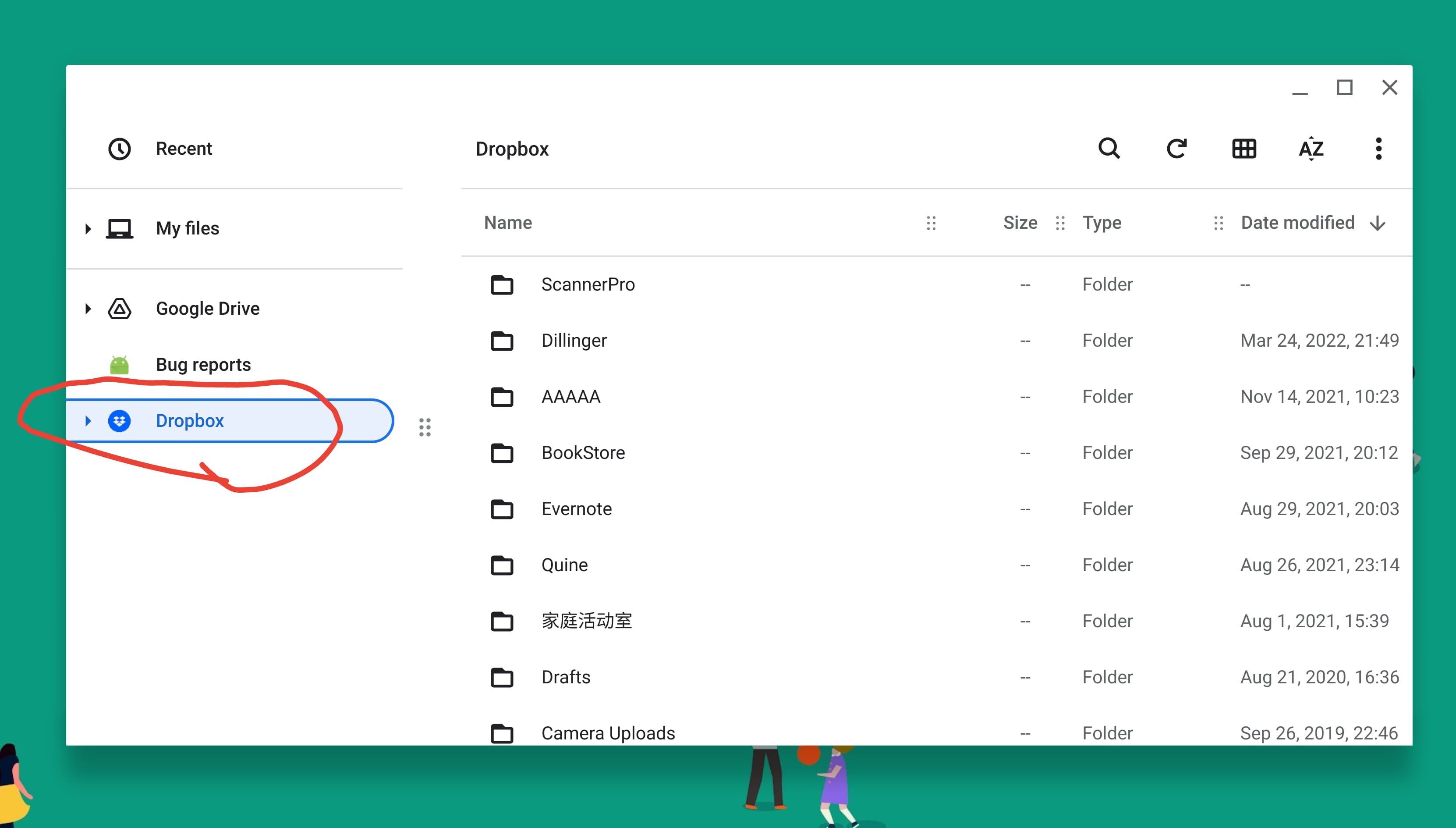Click the Sep 29, 2021, 20:12 date
Screen dimensions: 1456x828
coord(1318,453)
